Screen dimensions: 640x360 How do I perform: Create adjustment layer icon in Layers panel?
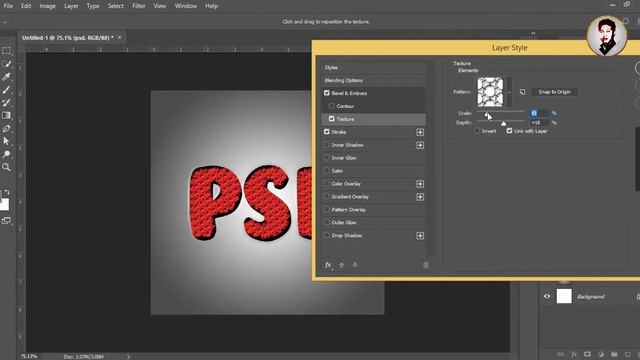pos(601,354)
